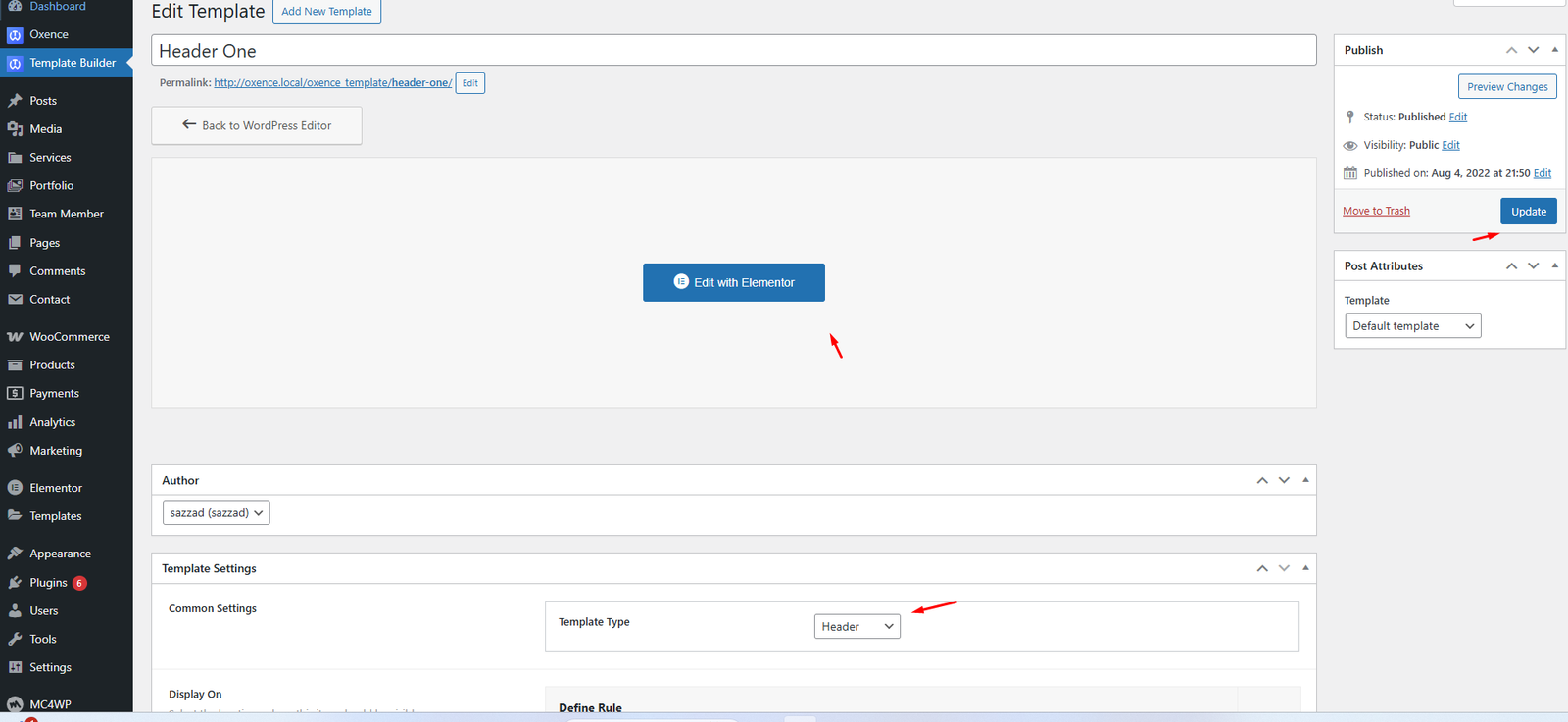Open the Default template dropdown
The image size is (1568, 722).
tap(1412, 326)
